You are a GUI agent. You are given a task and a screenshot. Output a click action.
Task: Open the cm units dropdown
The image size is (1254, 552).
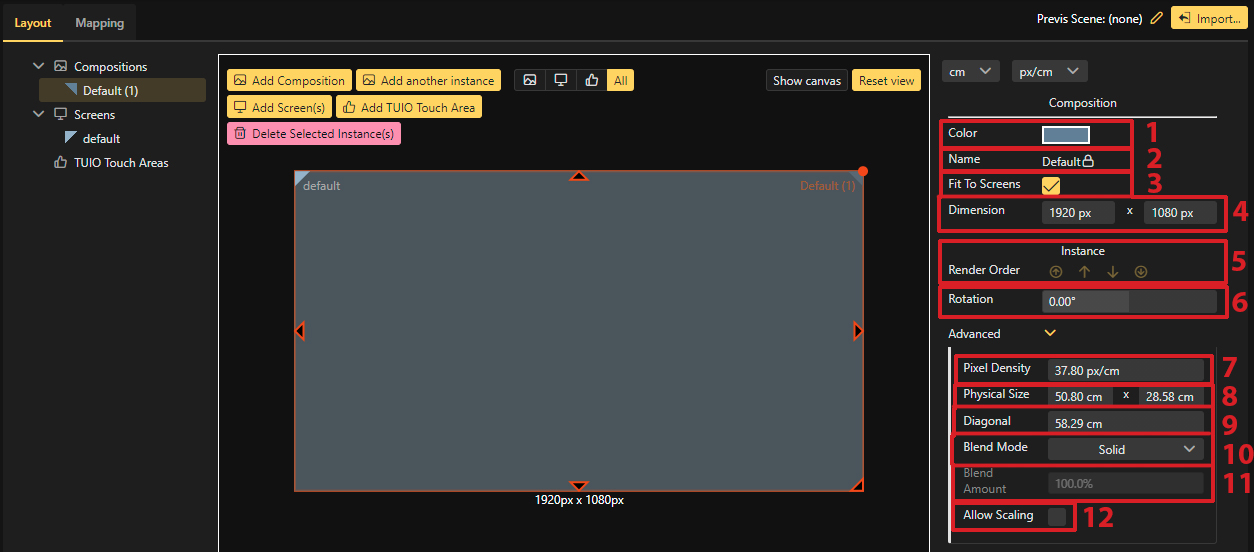click(971, 71)
